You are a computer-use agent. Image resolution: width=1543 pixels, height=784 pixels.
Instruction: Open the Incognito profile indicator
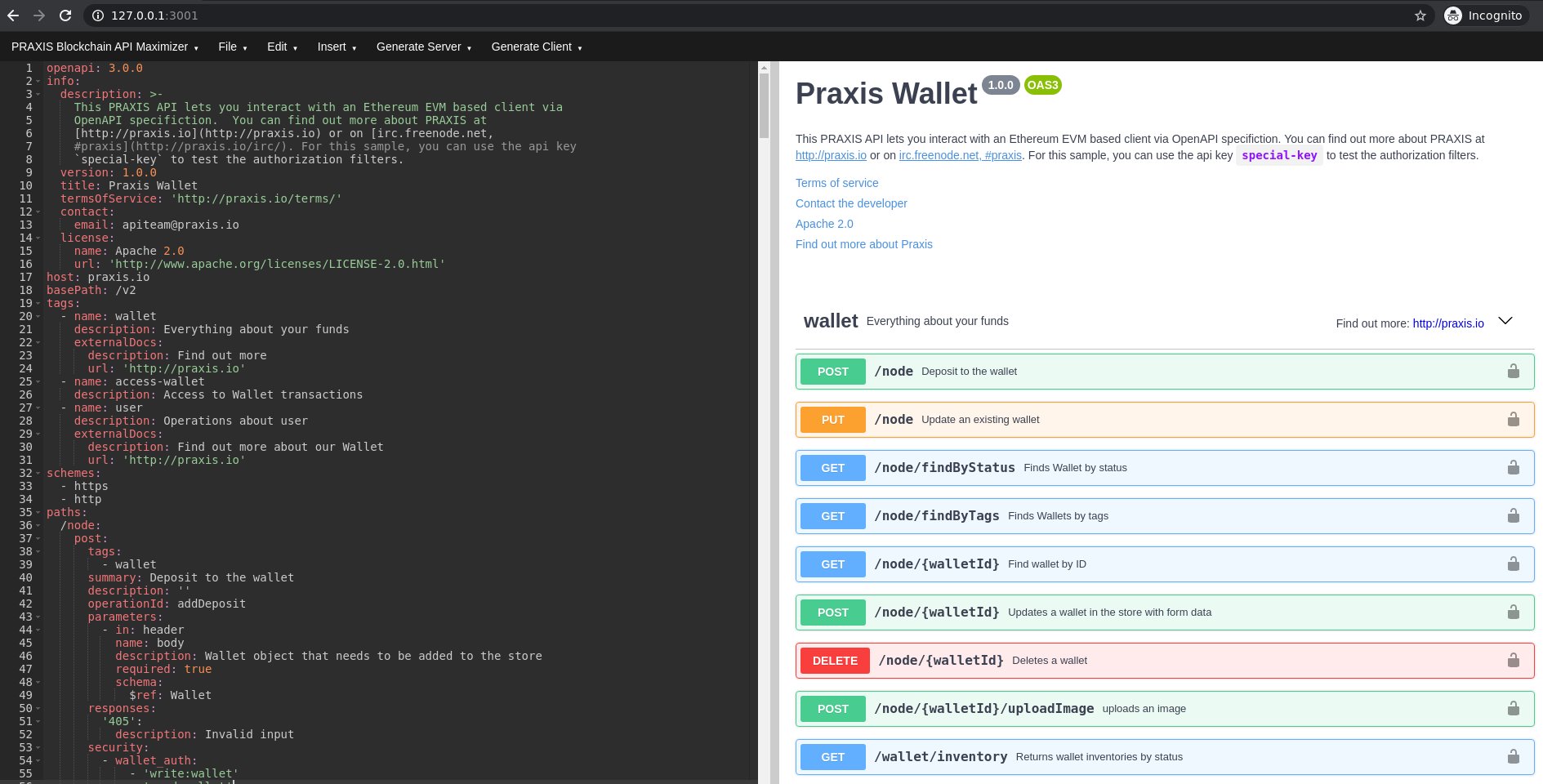click(x=1484, y=16)
